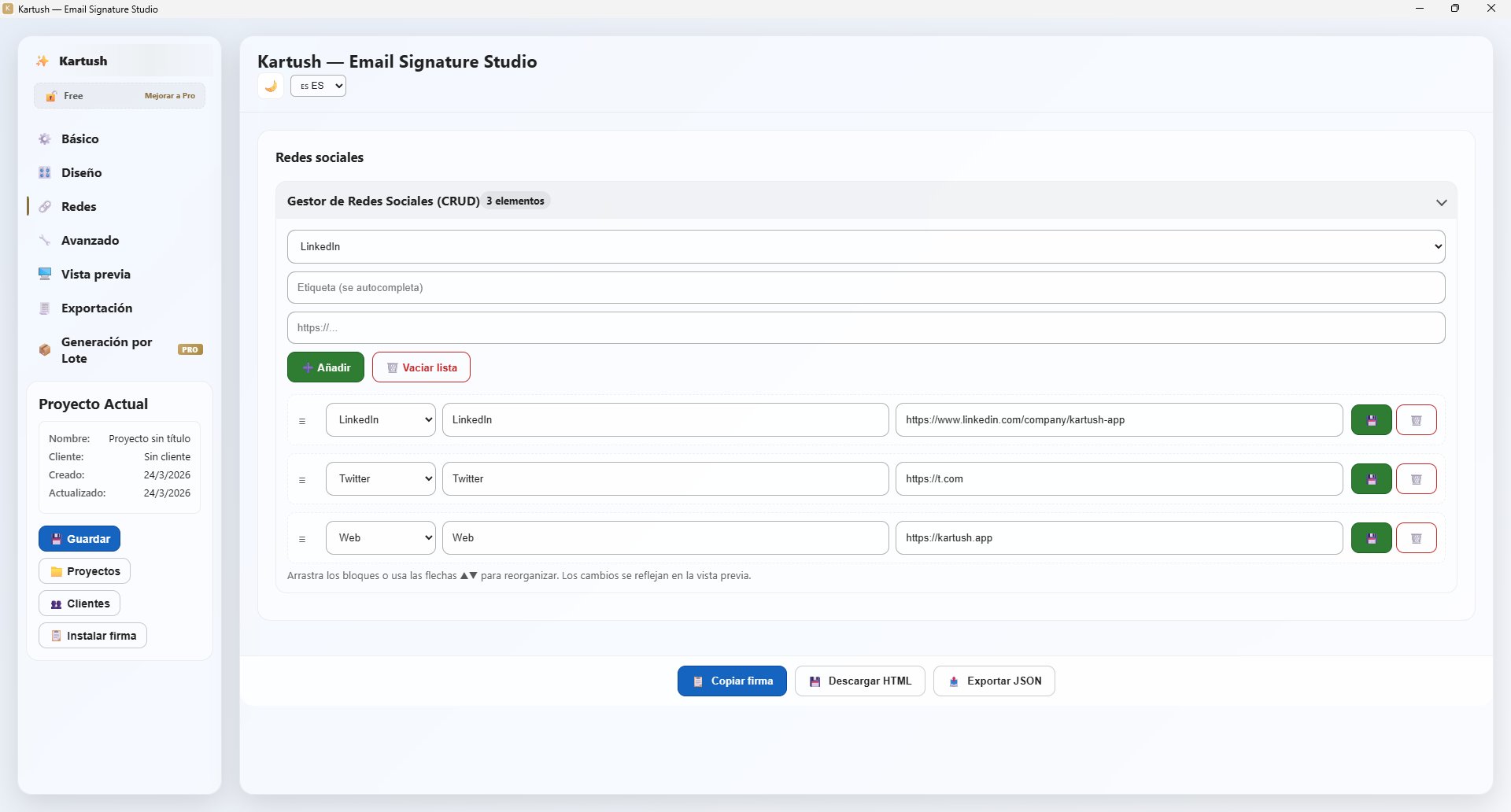This screenshot has width=1511, height=812.
Task: Delete the Web row using trash icon
Action: coord(1416,538)
